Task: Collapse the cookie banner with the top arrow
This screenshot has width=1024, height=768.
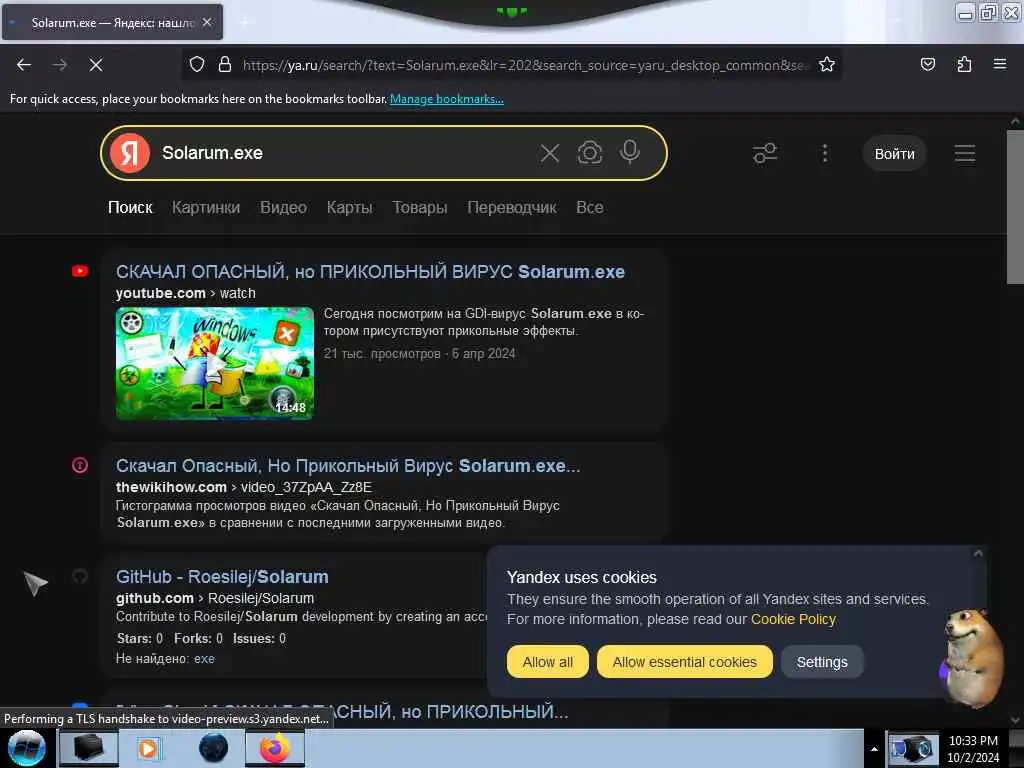Action: point(978,554)
